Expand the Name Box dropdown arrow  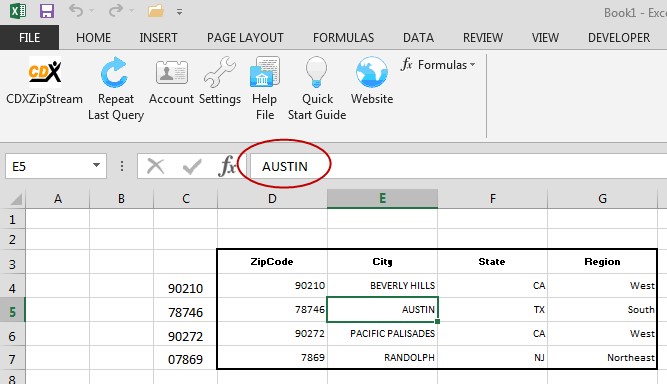pyautogui.click(x=97, y=165)
